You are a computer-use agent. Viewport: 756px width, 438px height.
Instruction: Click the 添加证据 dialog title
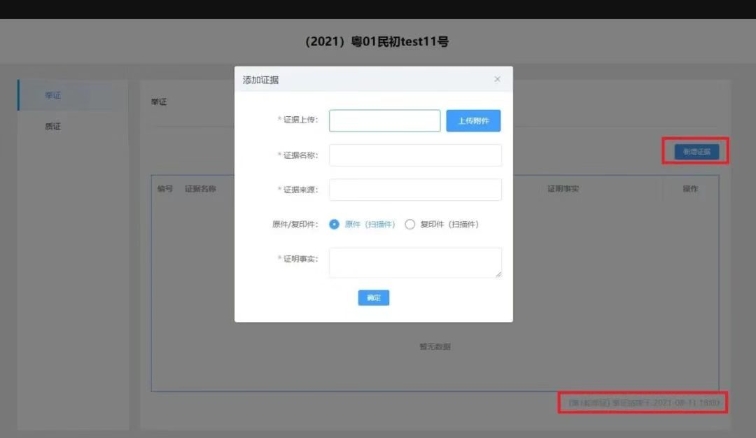point(262,79)
